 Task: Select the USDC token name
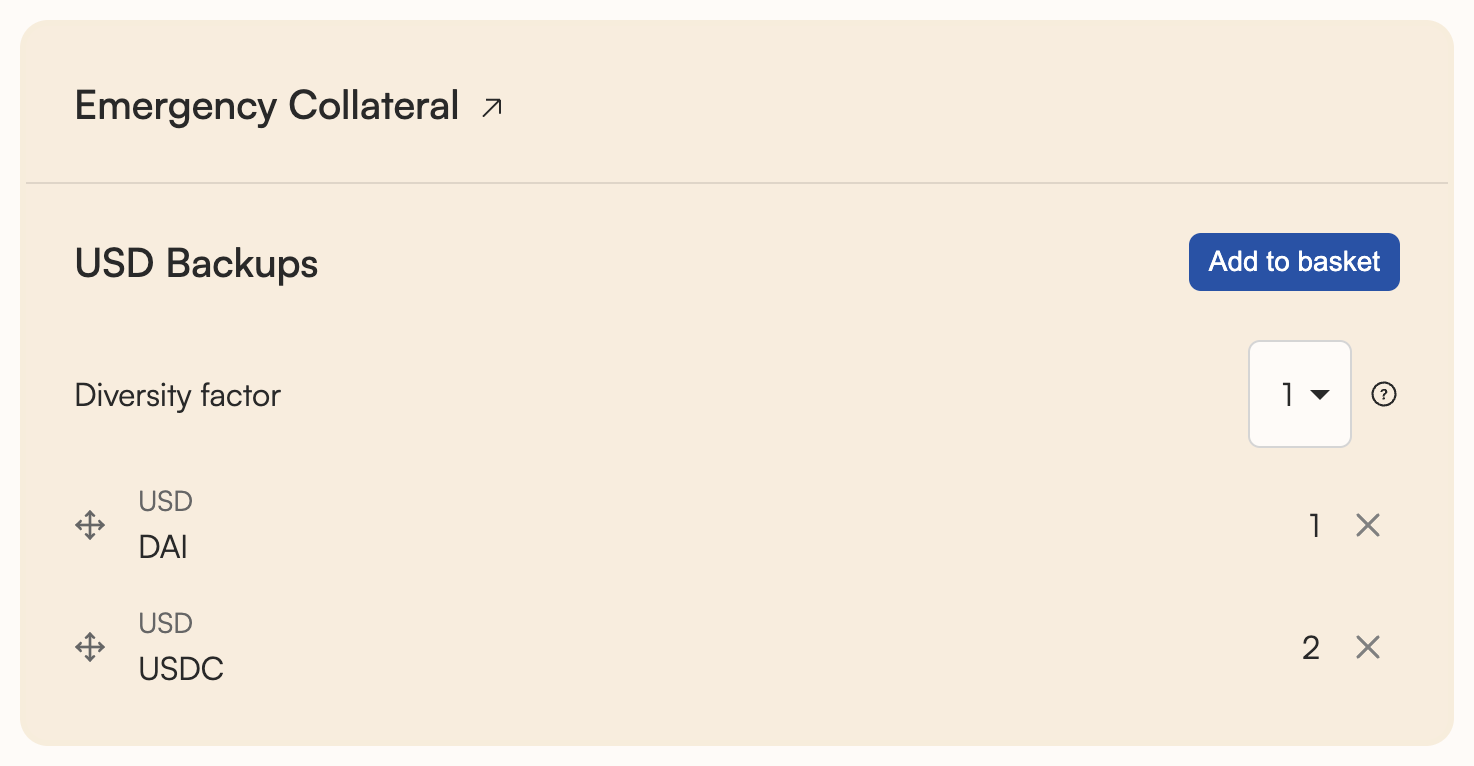(x=181, y=670)
